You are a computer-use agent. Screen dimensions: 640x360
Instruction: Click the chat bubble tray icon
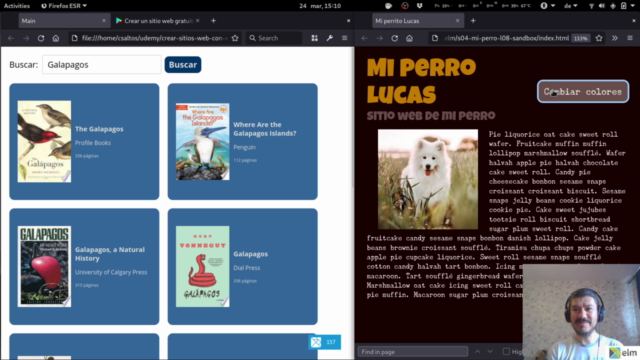click(388, 6)
